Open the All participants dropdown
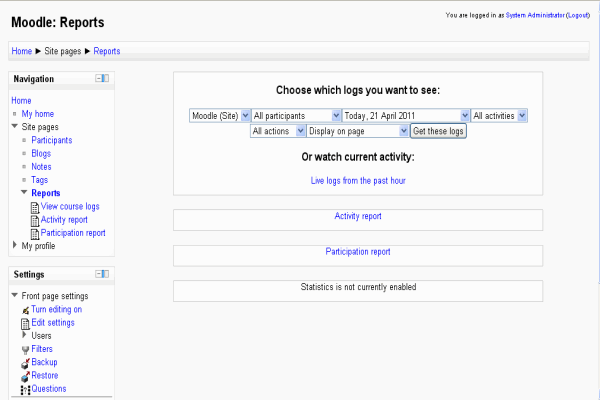This screenshot has height=400, width=600. pos(295,116)
